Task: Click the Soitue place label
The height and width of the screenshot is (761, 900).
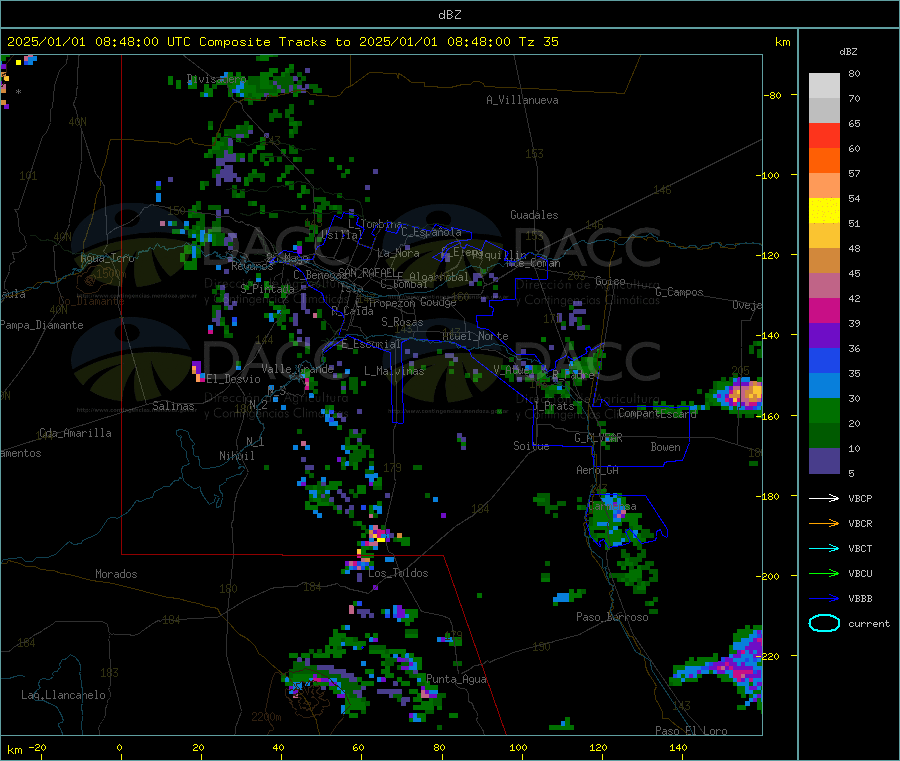Action: point(531,445)
